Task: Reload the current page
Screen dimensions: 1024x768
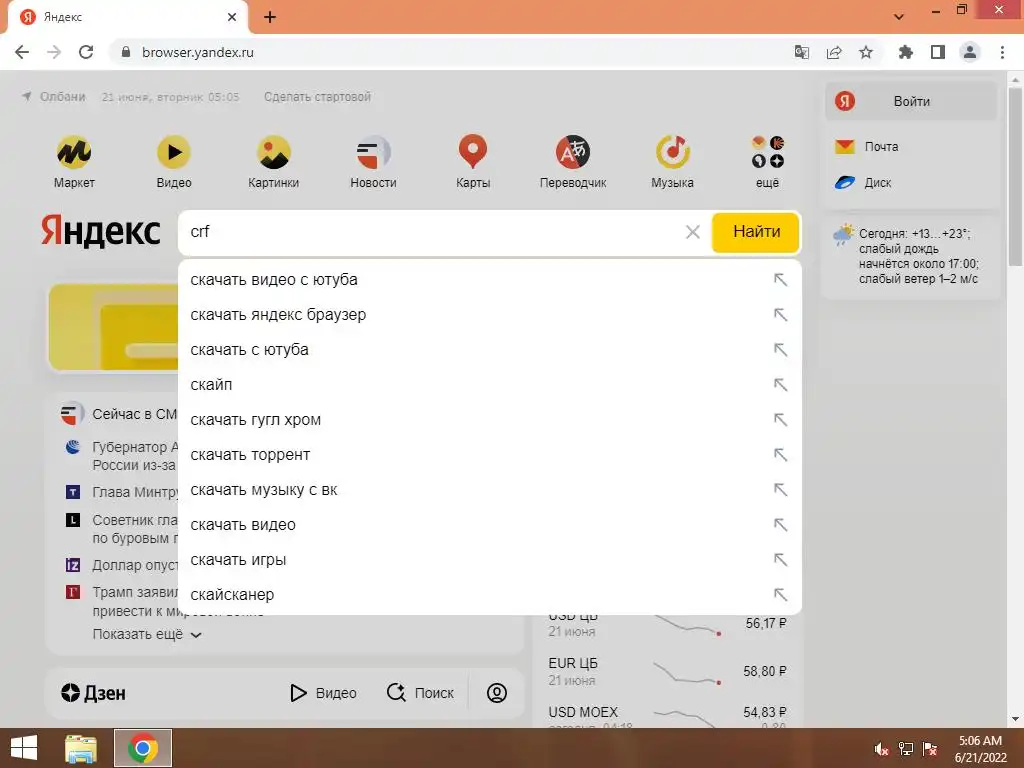Action: [86, 52]
